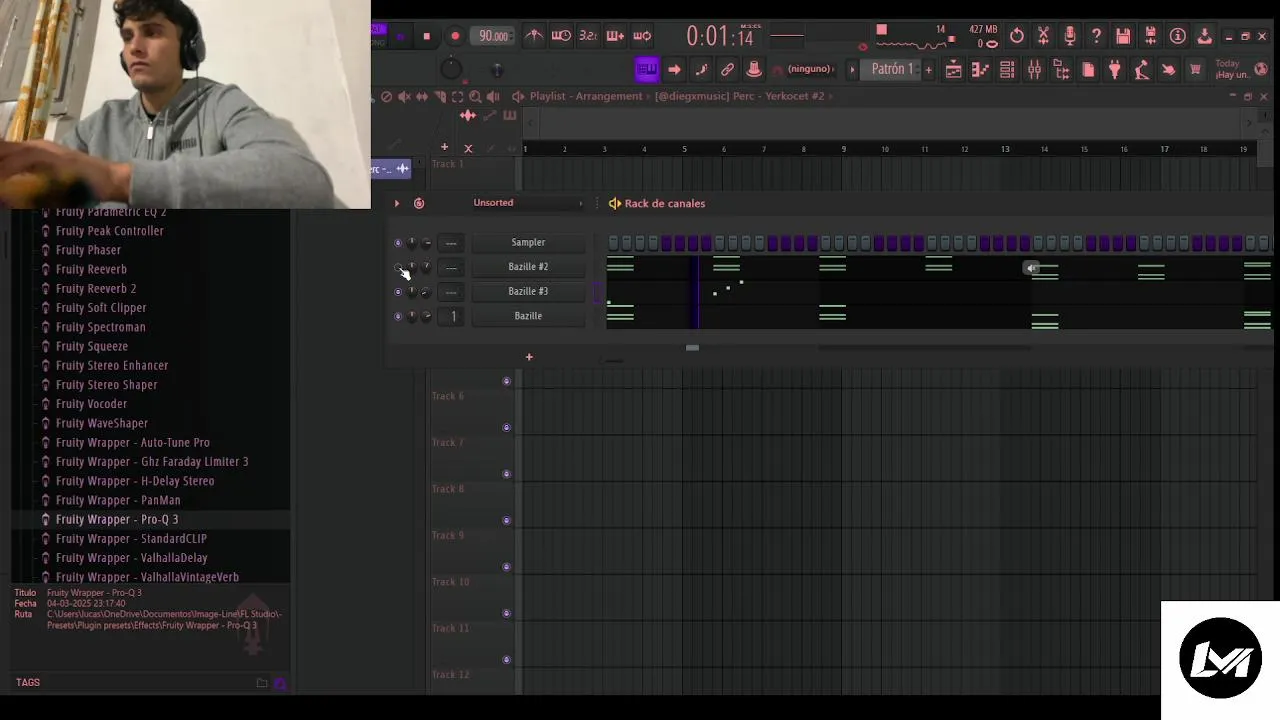This screenshot has height=720, width=1280.
Task: Open the Channel rack view icon
Action: pos(1007,69)
